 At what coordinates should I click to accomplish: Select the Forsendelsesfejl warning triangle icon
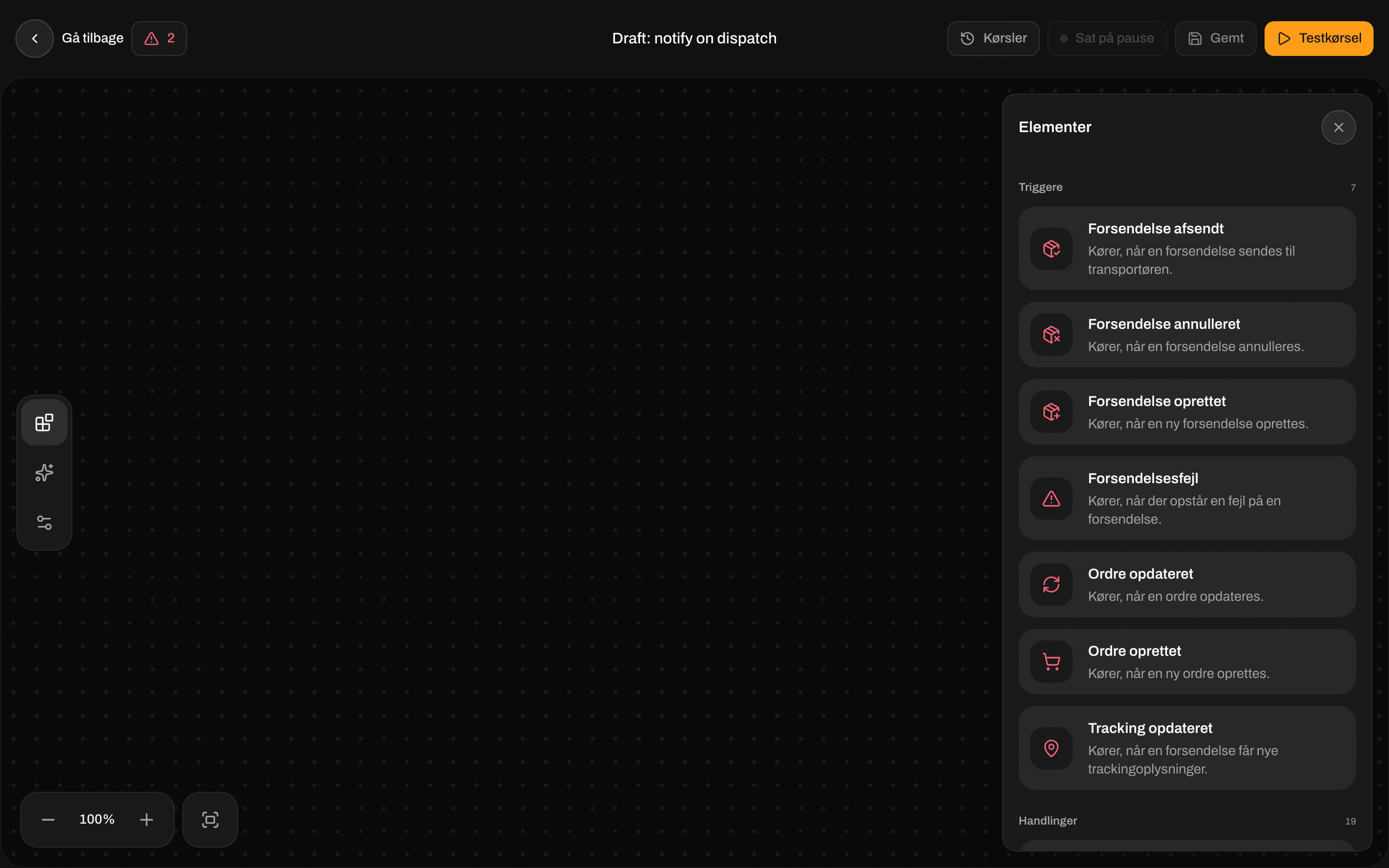[x=1051, y=498]
